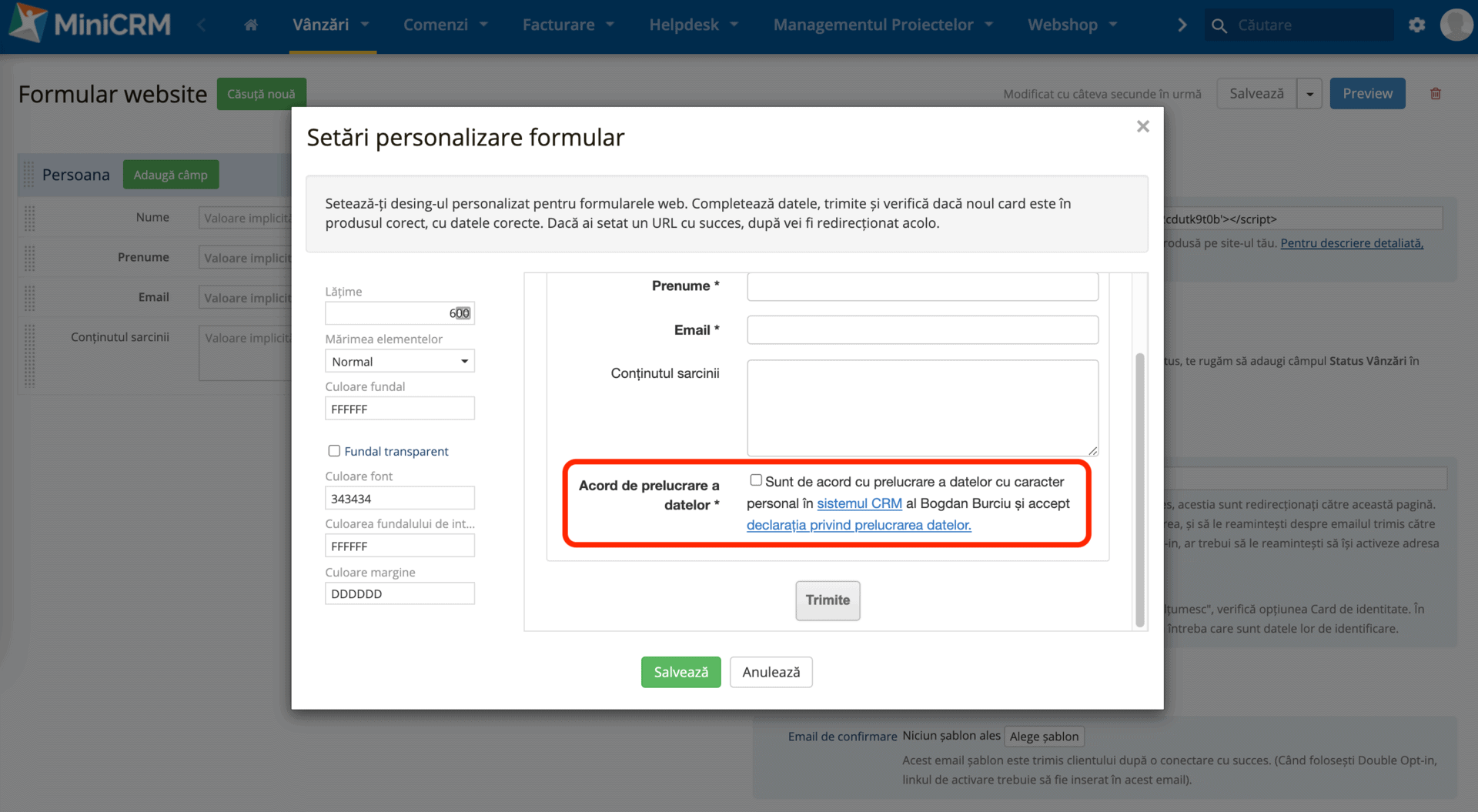Open the MiniCRM home page icon

[250, 24]
